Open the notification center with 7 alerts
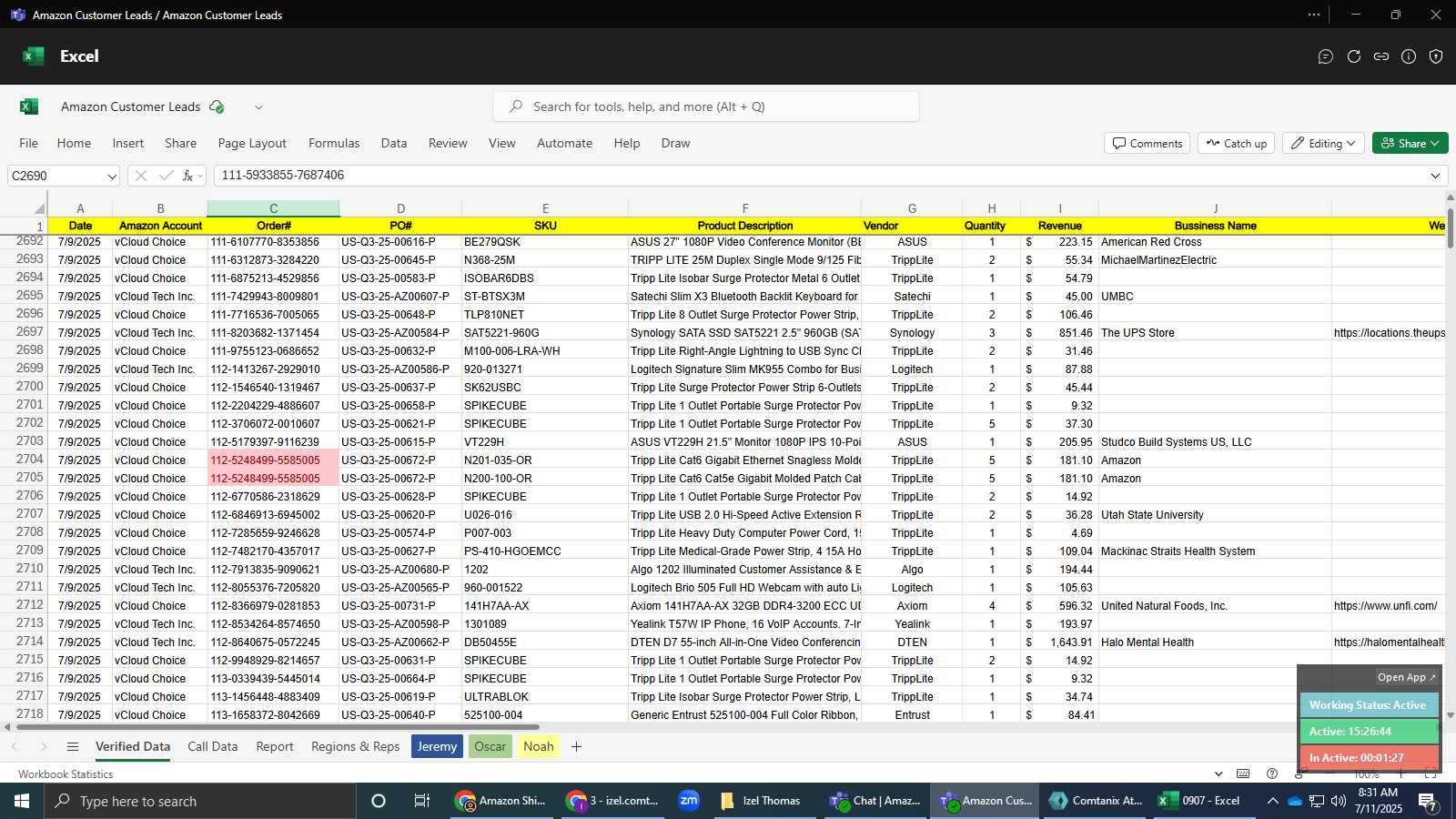Viewport: 1456px width, 819px height. click(x=1428, y=802)
